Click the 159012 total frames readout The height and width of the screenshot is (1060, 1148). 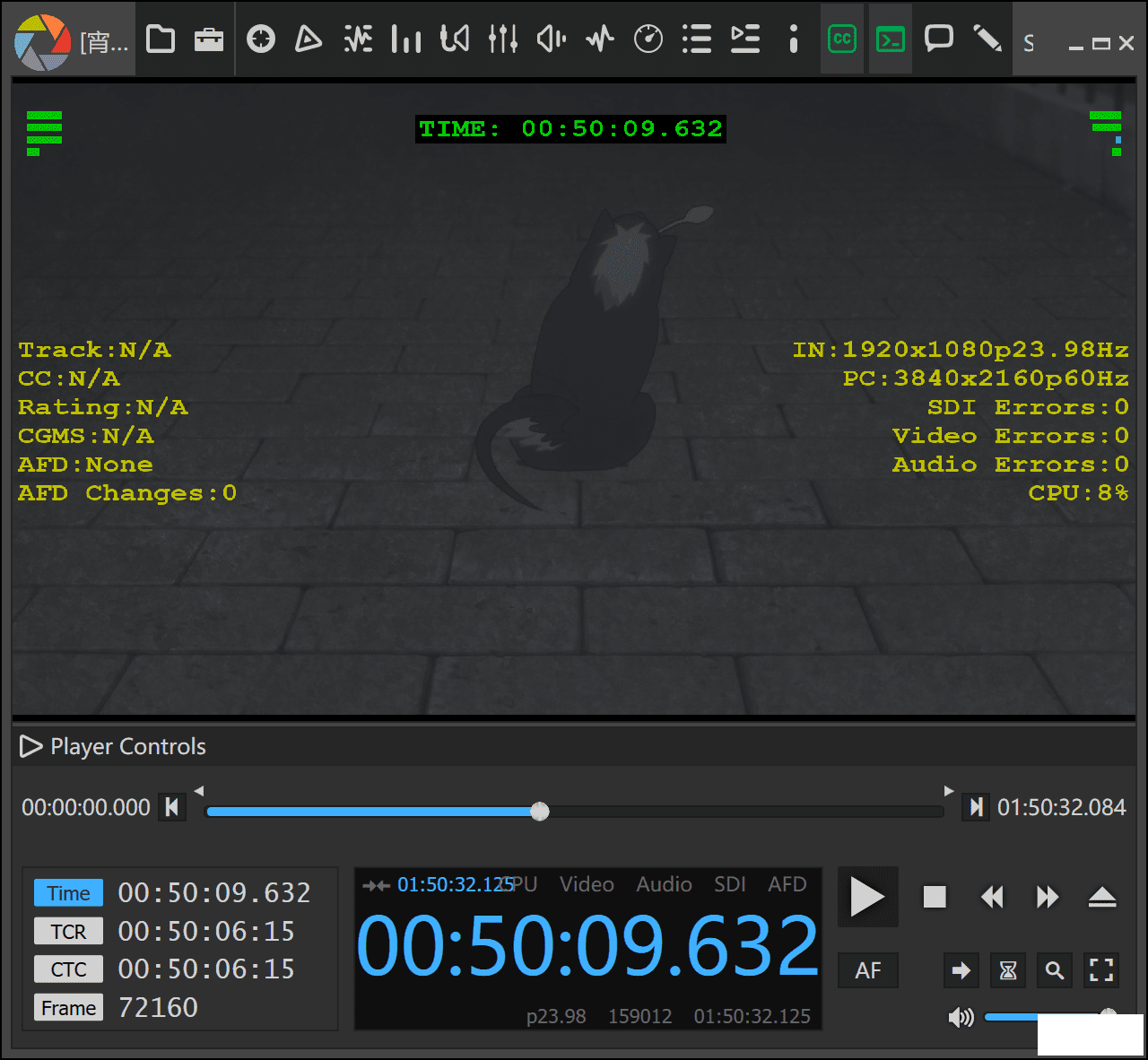(x=640, y=1016)
